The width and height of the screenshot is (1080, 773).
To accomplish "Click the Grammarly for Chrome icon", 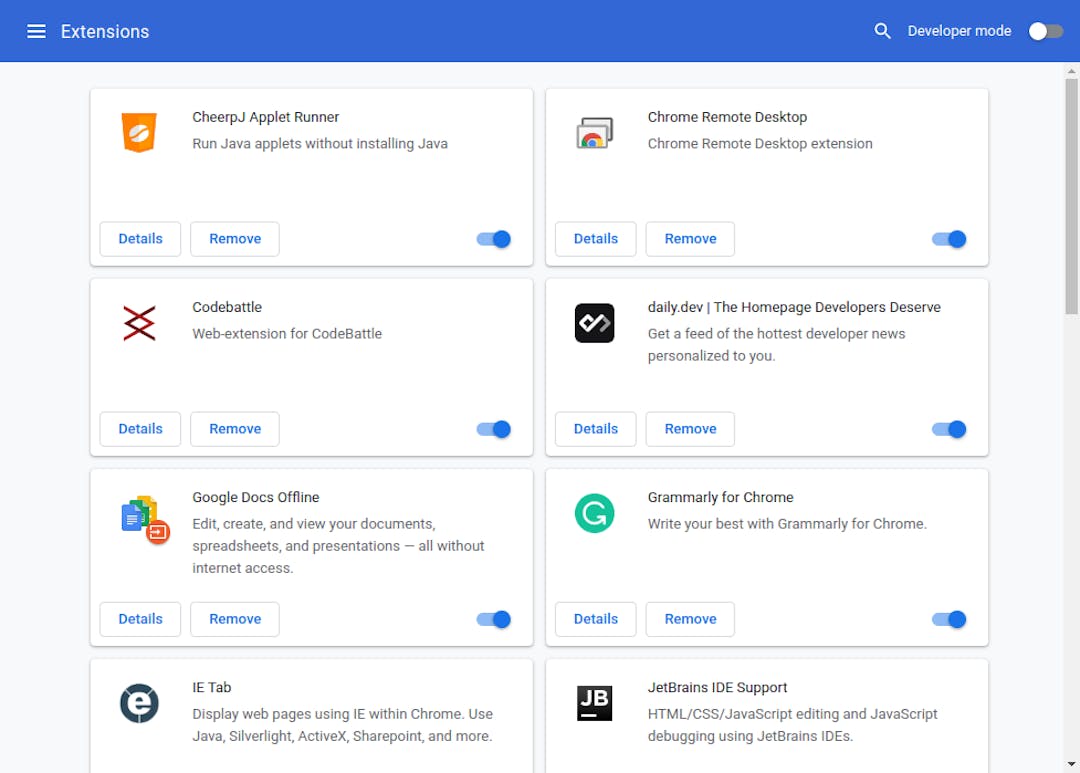I will click(594, 513).
